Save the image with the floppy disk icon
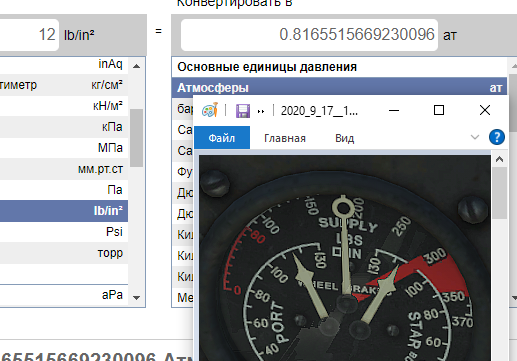517x361 pixels. pyautogui.click(x=243, y=111)
